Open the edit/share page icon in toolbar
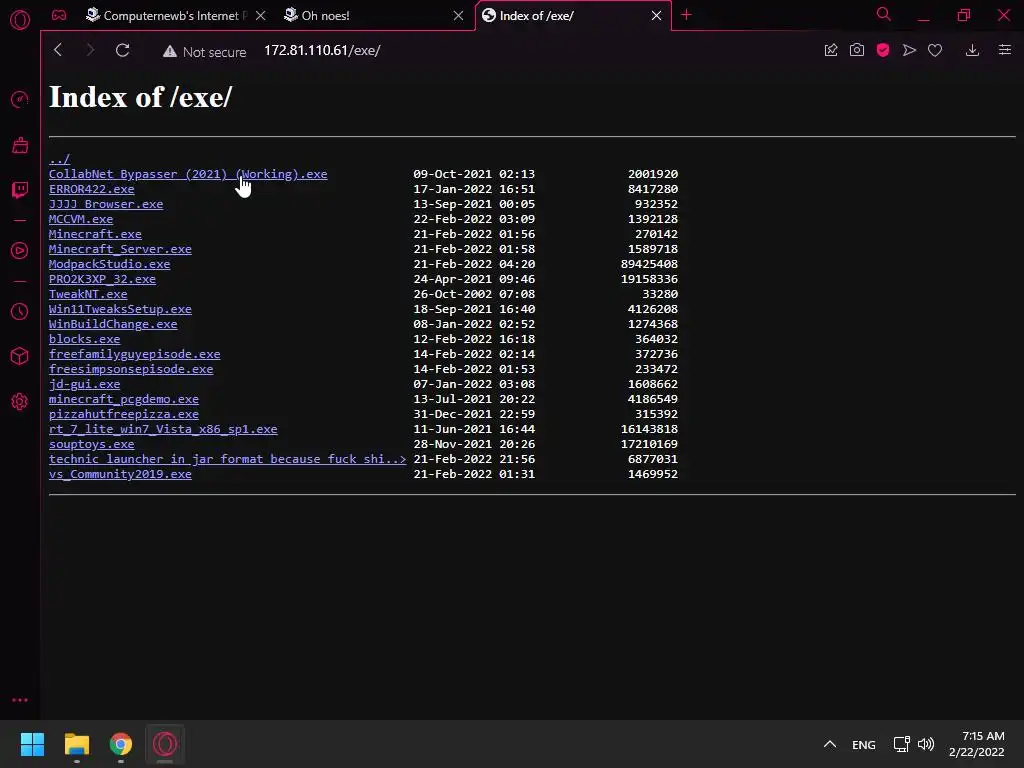The height and width of the screenshot is (768, 1024). coord(831,50)
